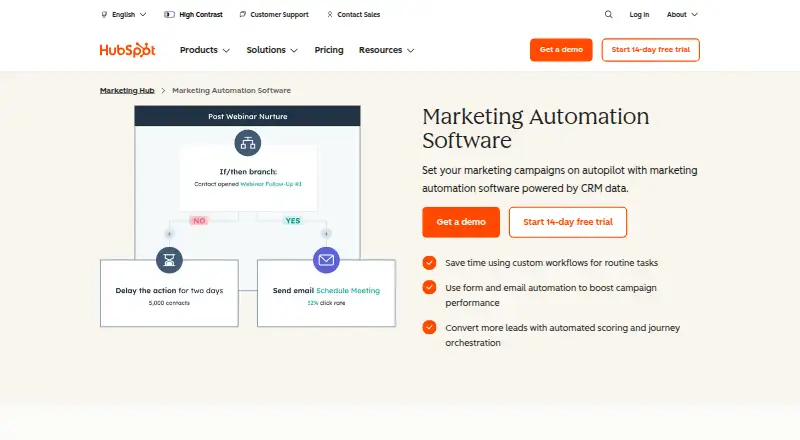Toggle the High Contrast switch
The width and height of the screenshot is (800, 440).
[x=169, y=14]
